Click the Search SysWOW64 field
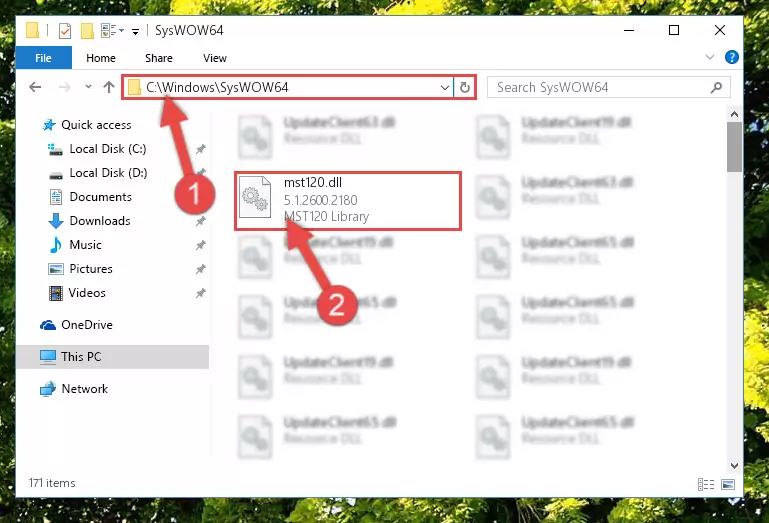The image size is (769, 523). (x=609, y=87)
